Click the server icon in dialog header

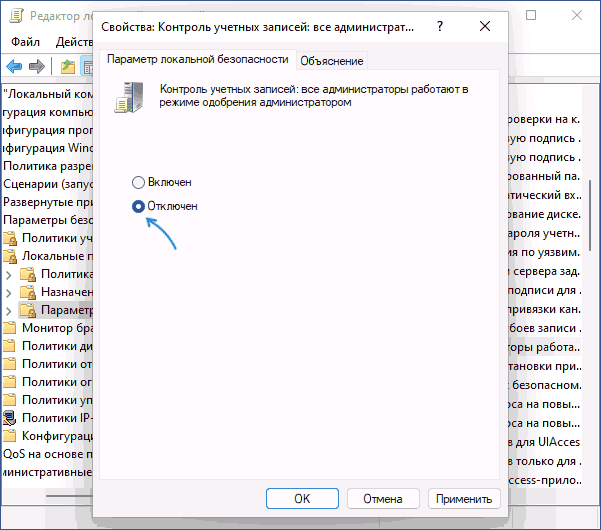pyautogui.click(x=129, y=97)
